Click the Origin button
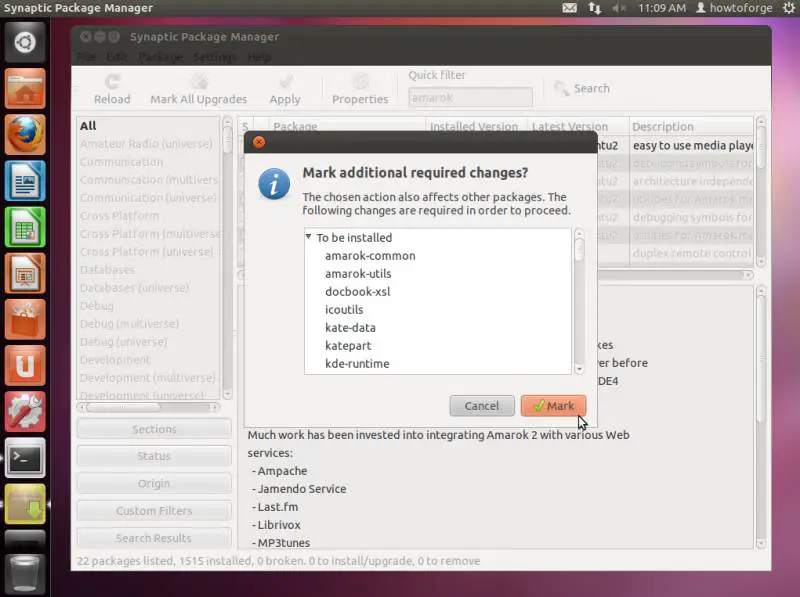 [154, 483]
